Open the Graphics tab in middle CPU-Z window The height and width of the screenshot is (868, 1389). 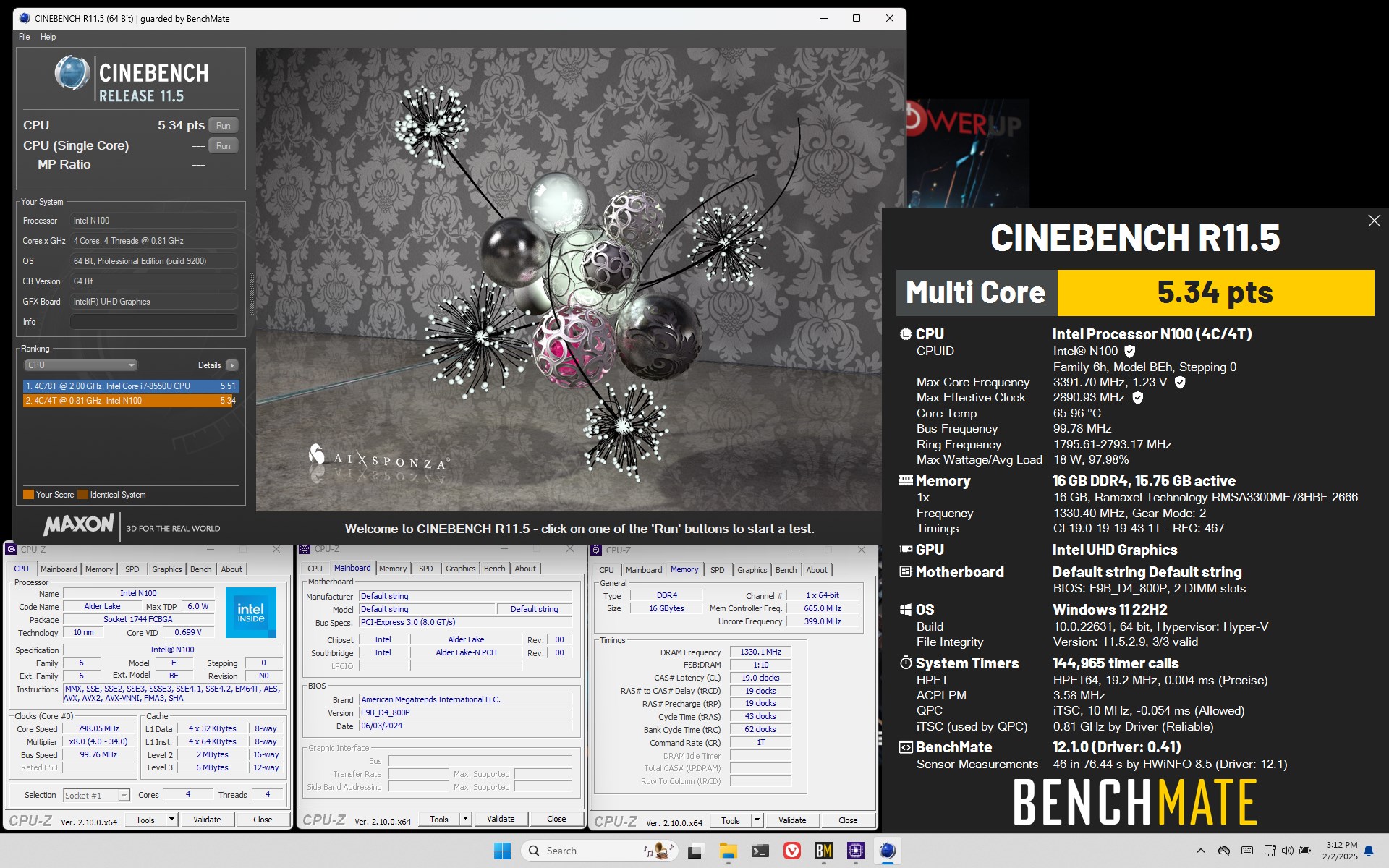click(461, 569)
